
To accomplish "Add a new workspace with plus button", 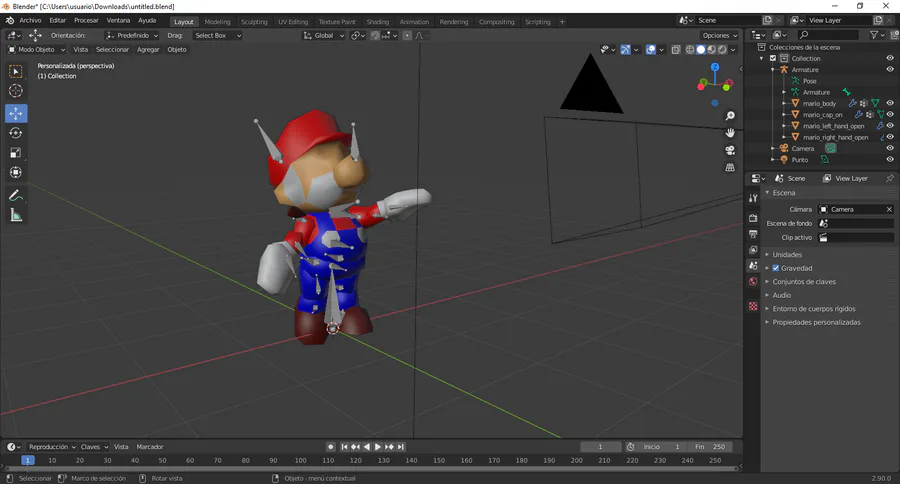I will coord(562,22).
